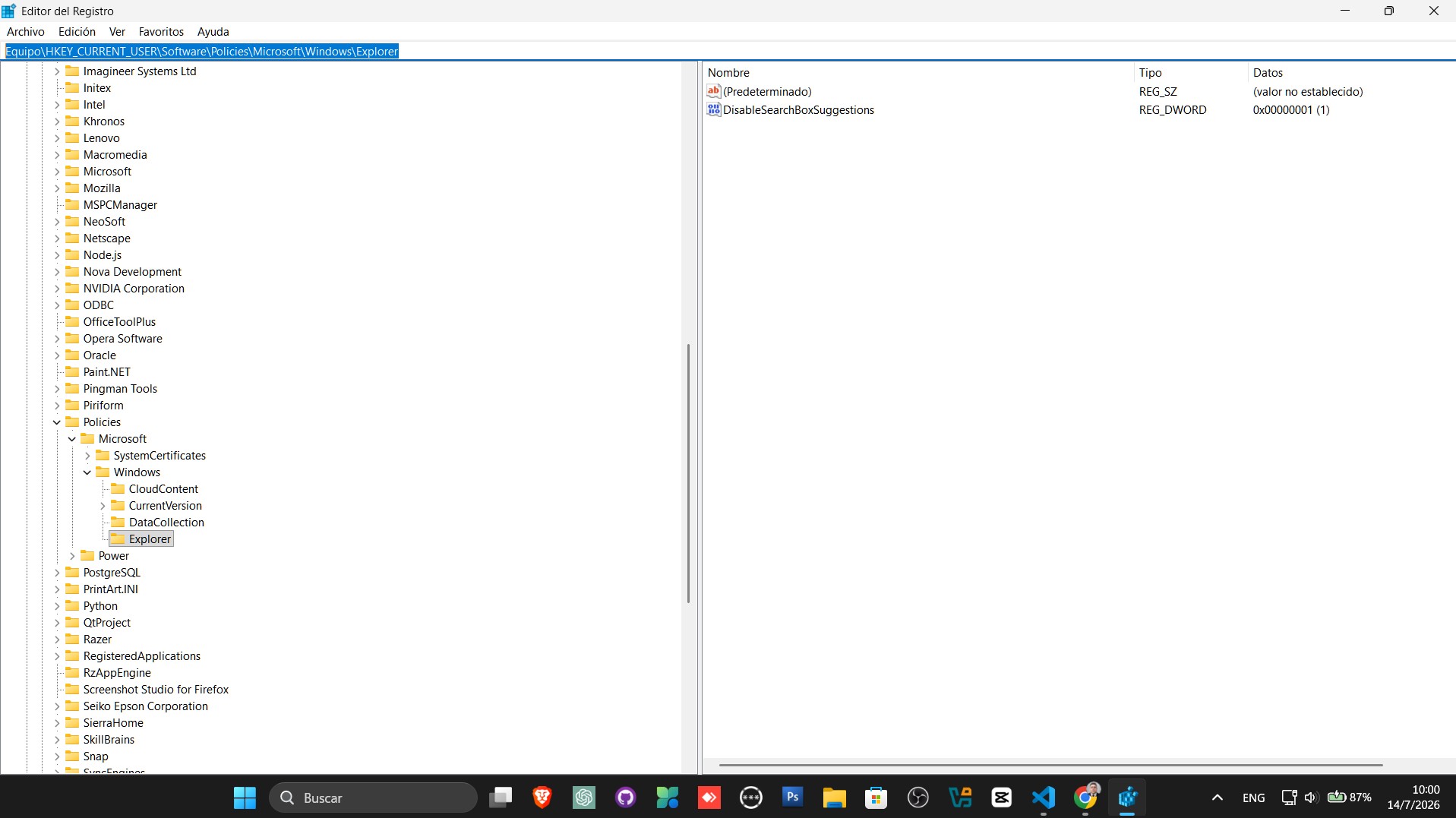The image size is (1456, 818).
Task: Click the registry path address bar
Action: [x=728, y=52]
